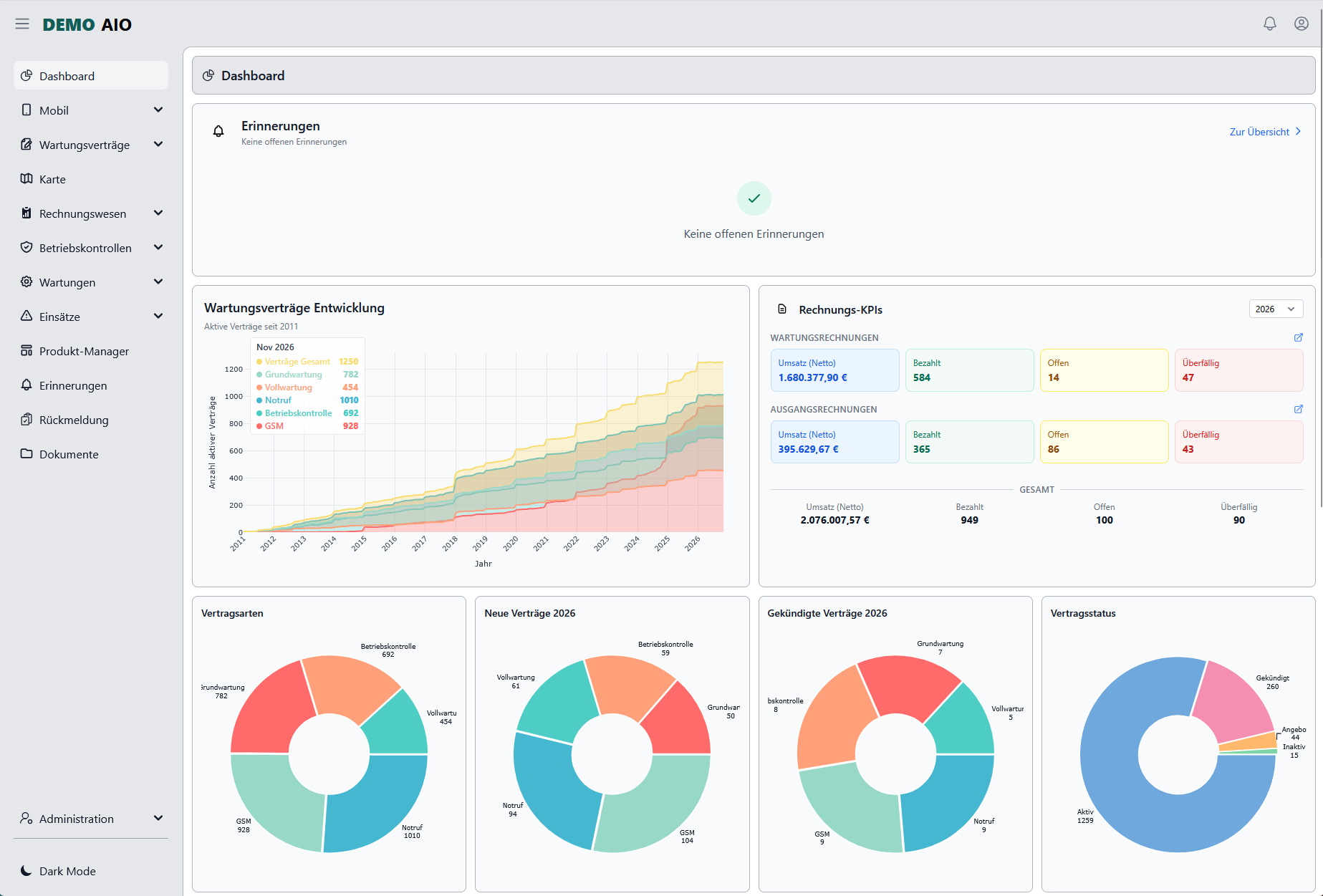
Task: Select Dashboard in the sidebar
Action: coord(91,76)
